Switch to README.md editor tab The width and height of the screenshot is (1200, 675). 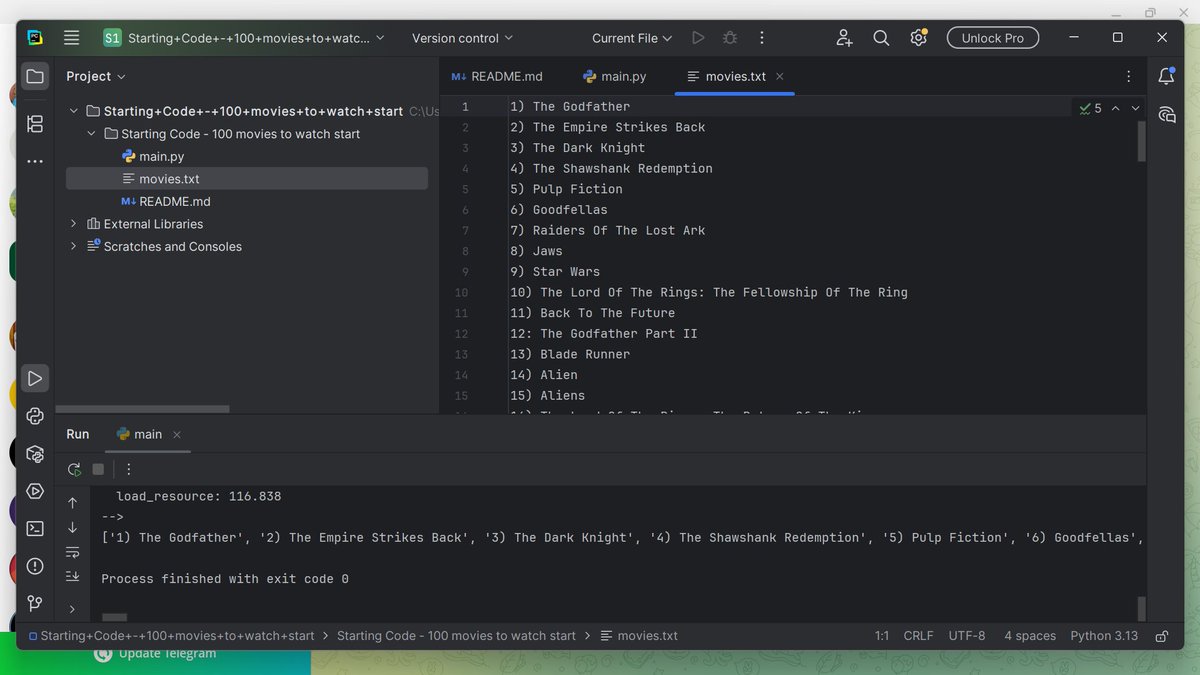tap(497, 76)
